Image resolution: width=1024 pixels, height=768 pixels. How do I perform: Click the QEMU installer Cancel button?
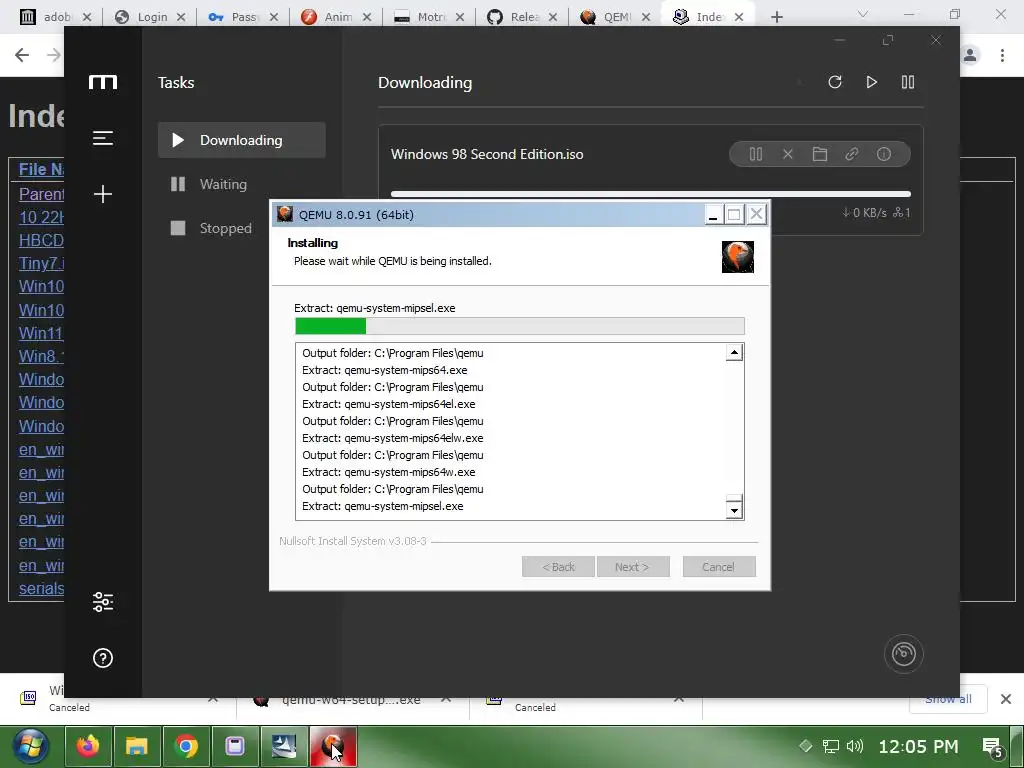[x=719, y=567]
